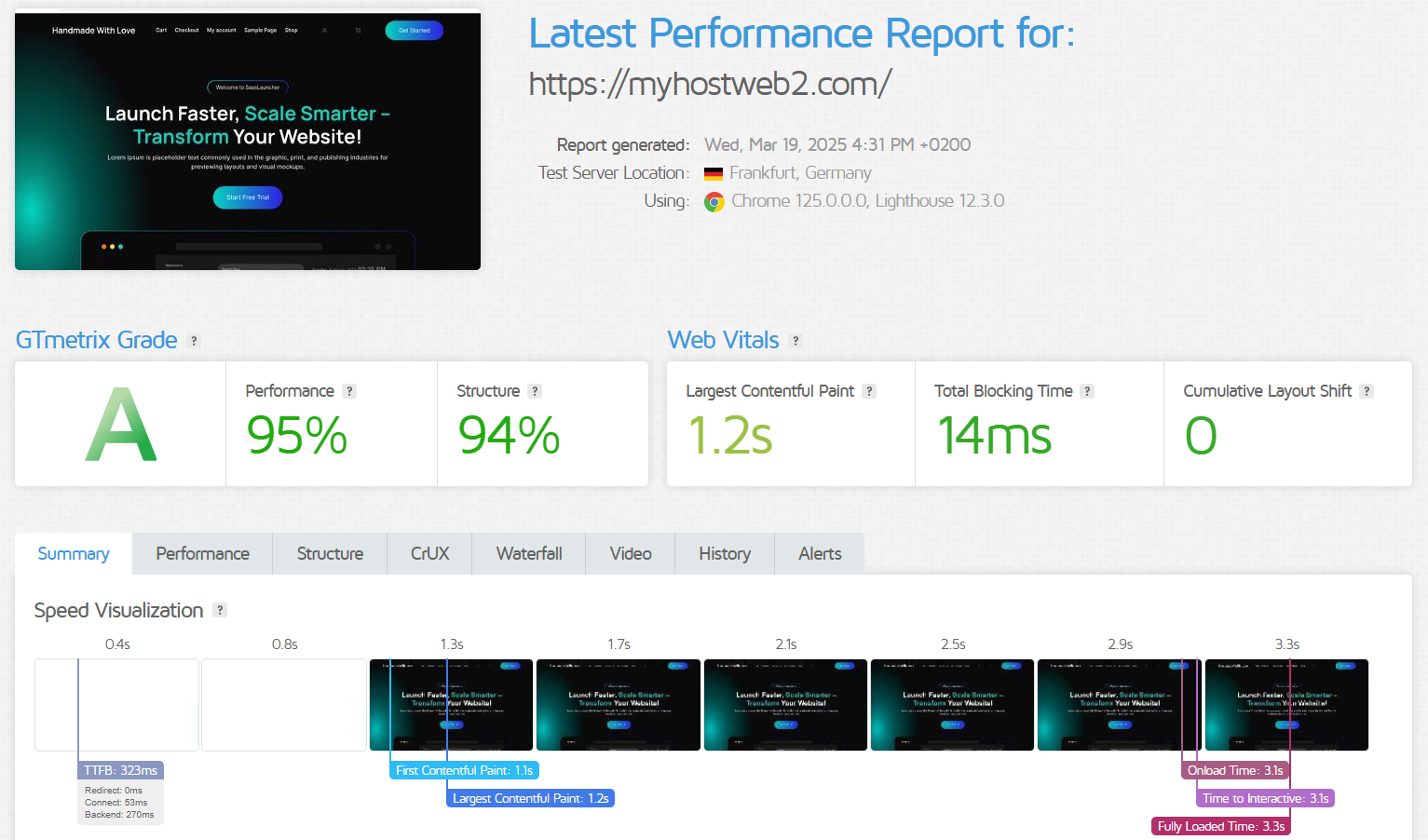Image resolution: width=1428 pixels, height=840 pixels.
Task: Open the Waterfall tab
Action: tap(529, 553)
